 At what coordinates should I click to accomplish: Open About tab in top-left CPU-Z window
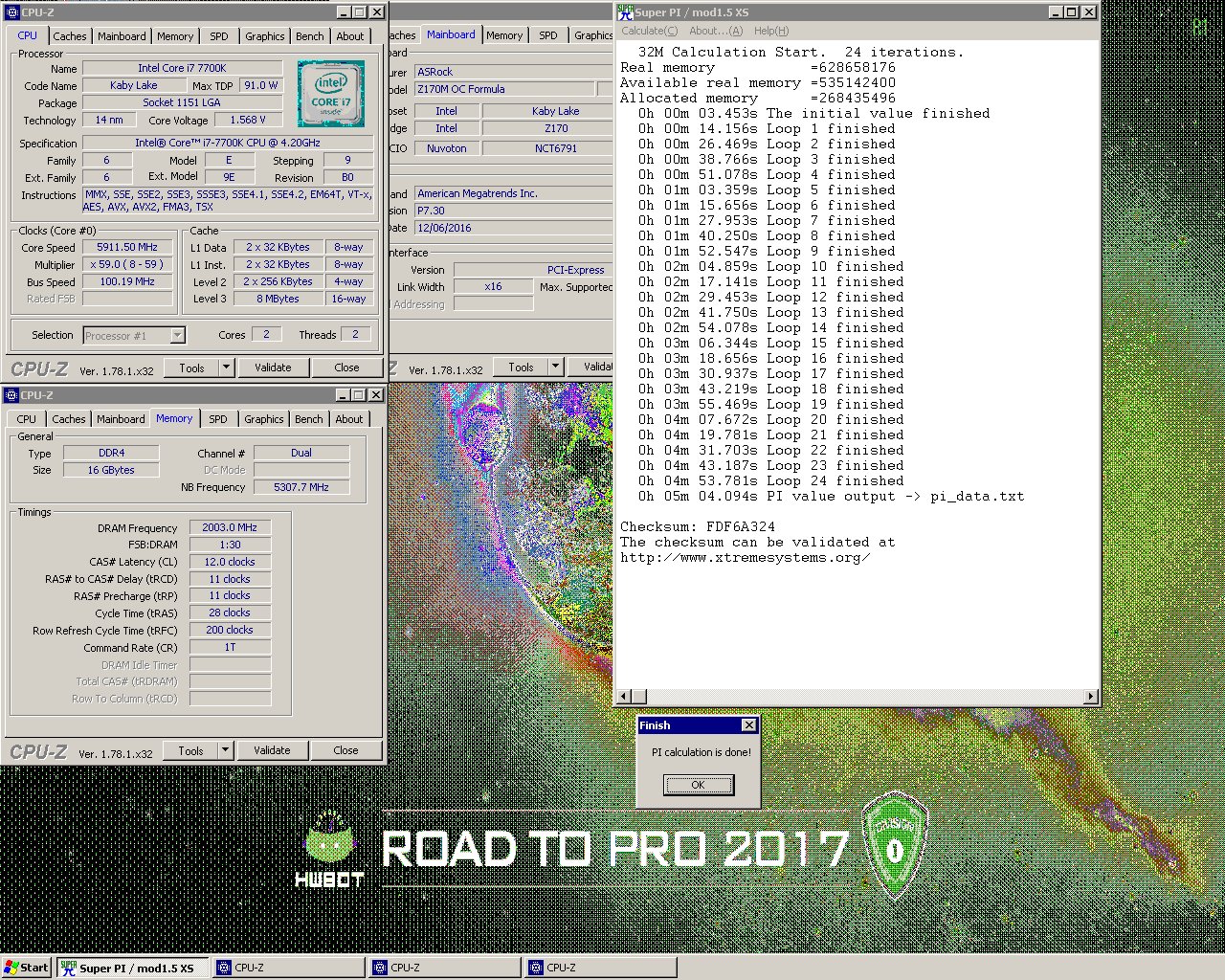pyautogui.click(x=350, y=36)
